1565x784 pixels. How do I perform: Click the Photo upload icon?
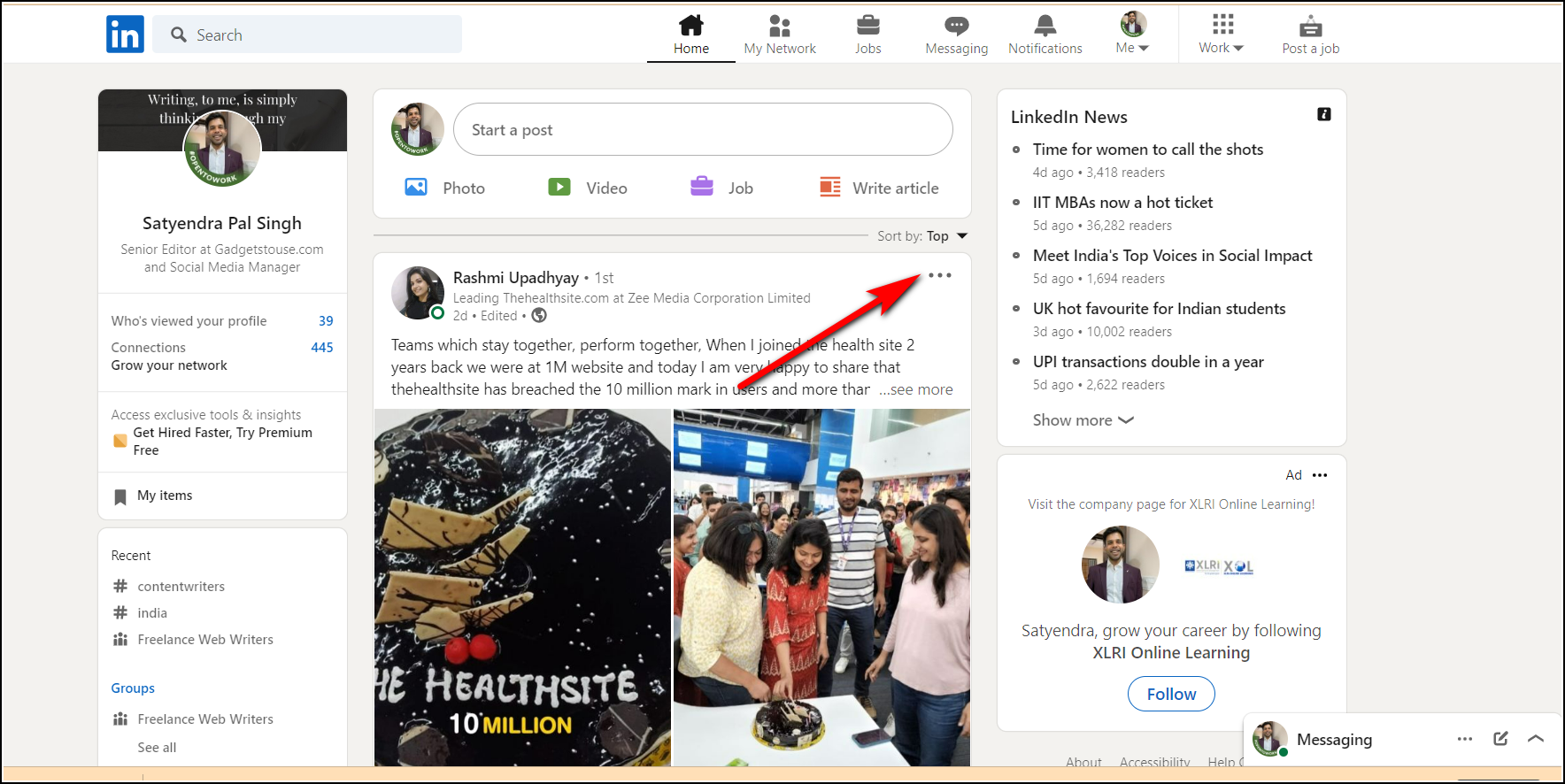(416, 187)
